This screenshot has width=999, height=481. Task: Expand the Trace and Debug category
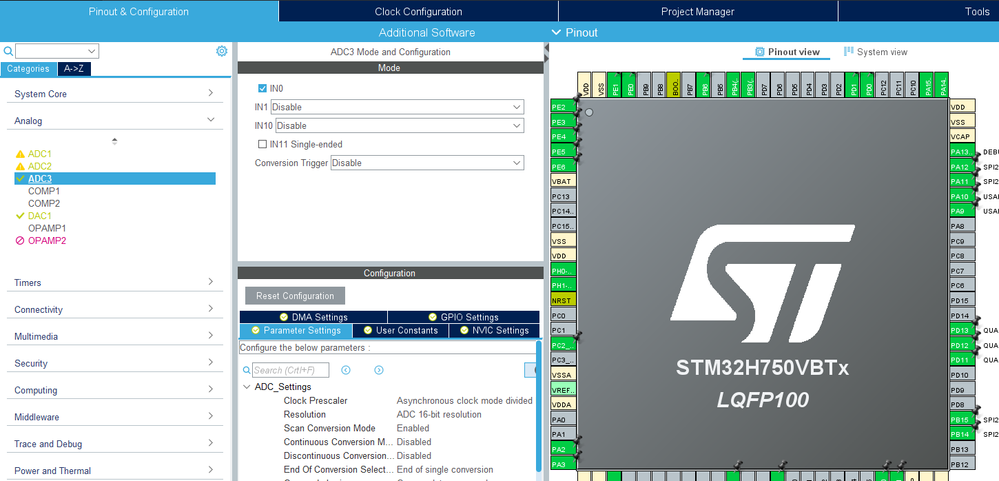114,443
